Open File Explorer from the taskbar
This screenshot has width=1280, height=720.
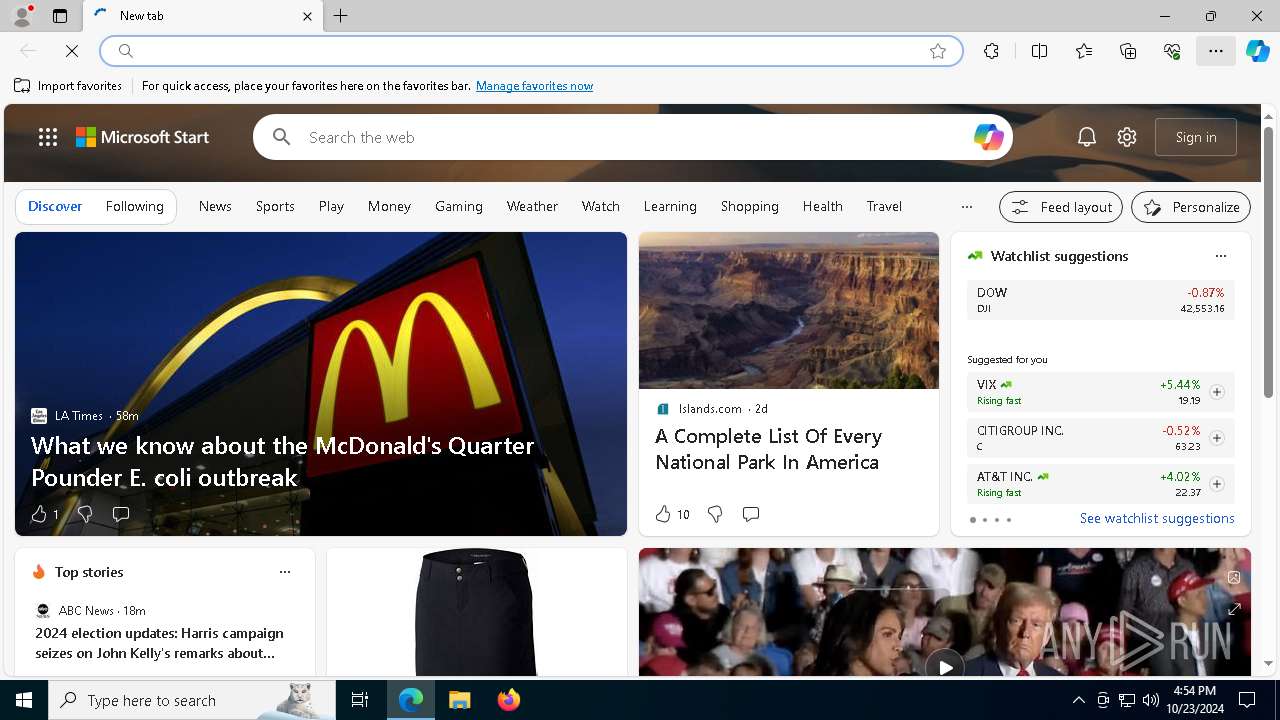click(x=459, y=700)
